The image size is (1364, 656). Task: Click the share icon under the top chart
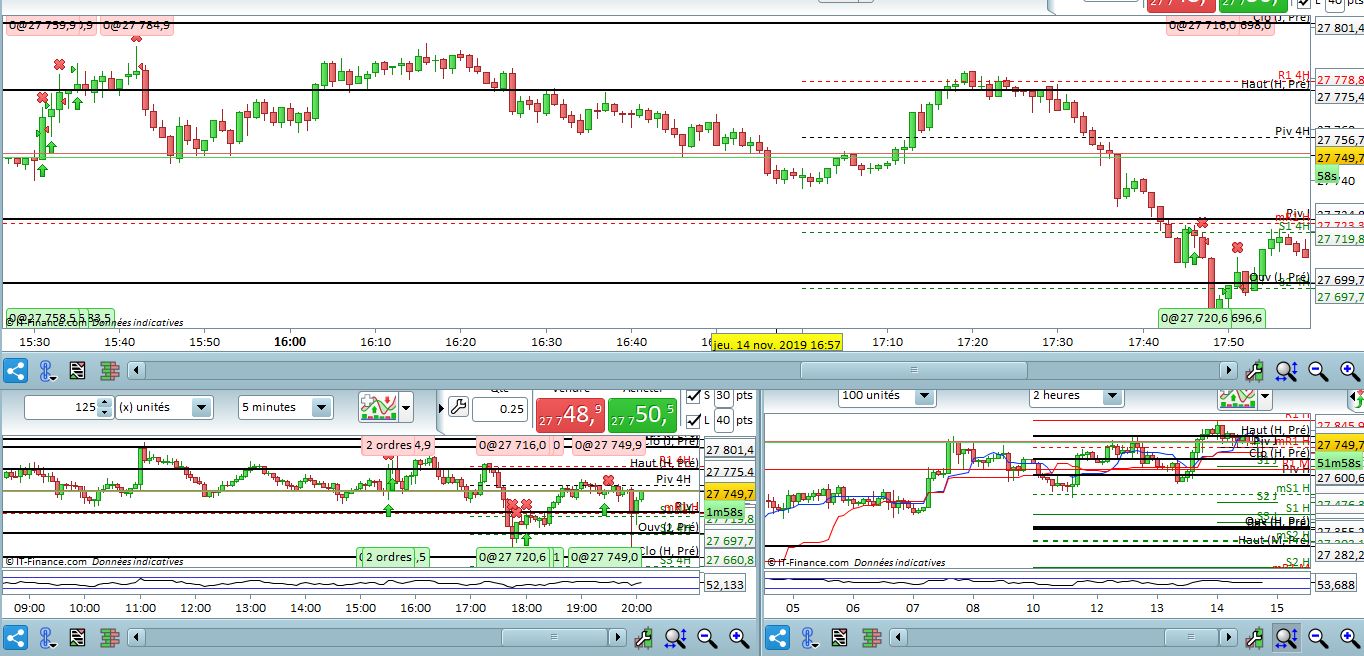click(x=15, y=371)
